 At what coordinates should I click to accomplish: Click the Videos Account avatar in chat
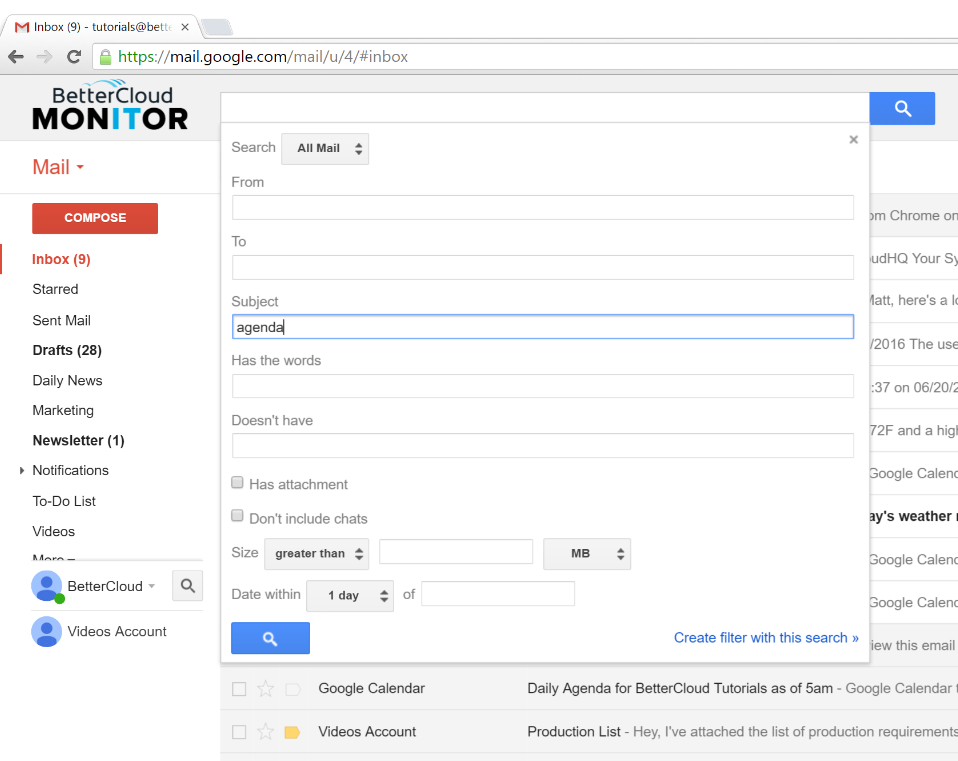pyautogui.click(x=47, y=632)
